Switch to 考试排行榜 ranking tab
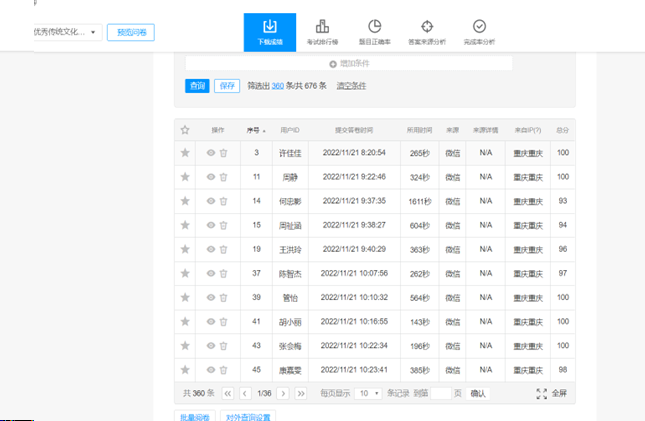645x421 pixels. pos(322,32)
